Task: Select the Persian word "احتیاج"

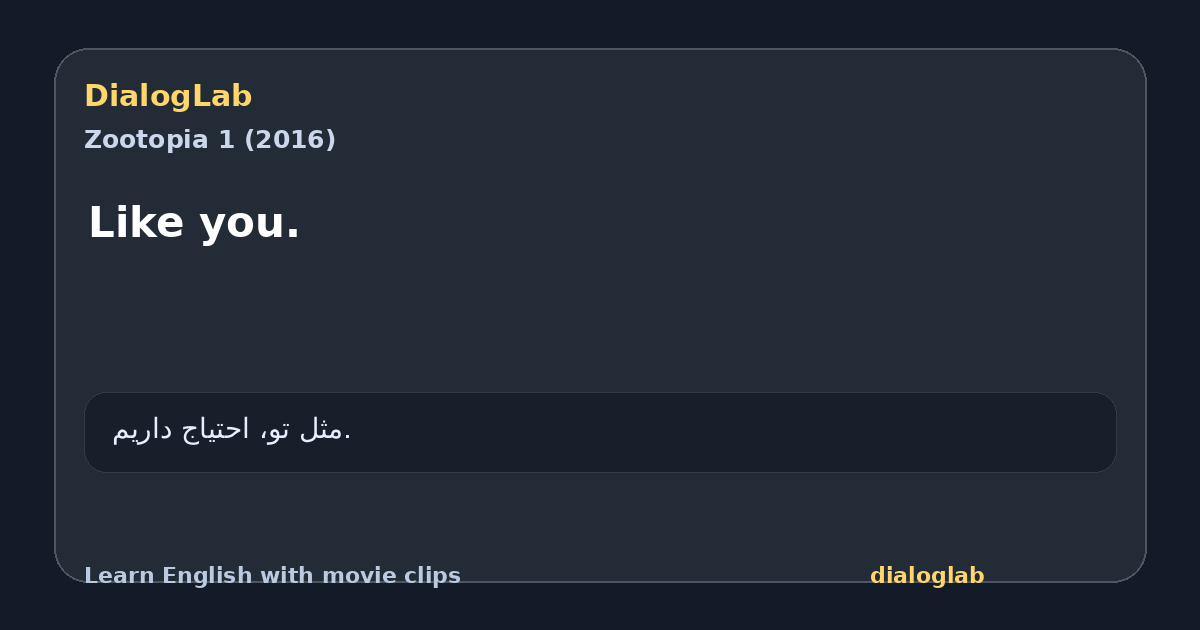Action: click(218, 431)
